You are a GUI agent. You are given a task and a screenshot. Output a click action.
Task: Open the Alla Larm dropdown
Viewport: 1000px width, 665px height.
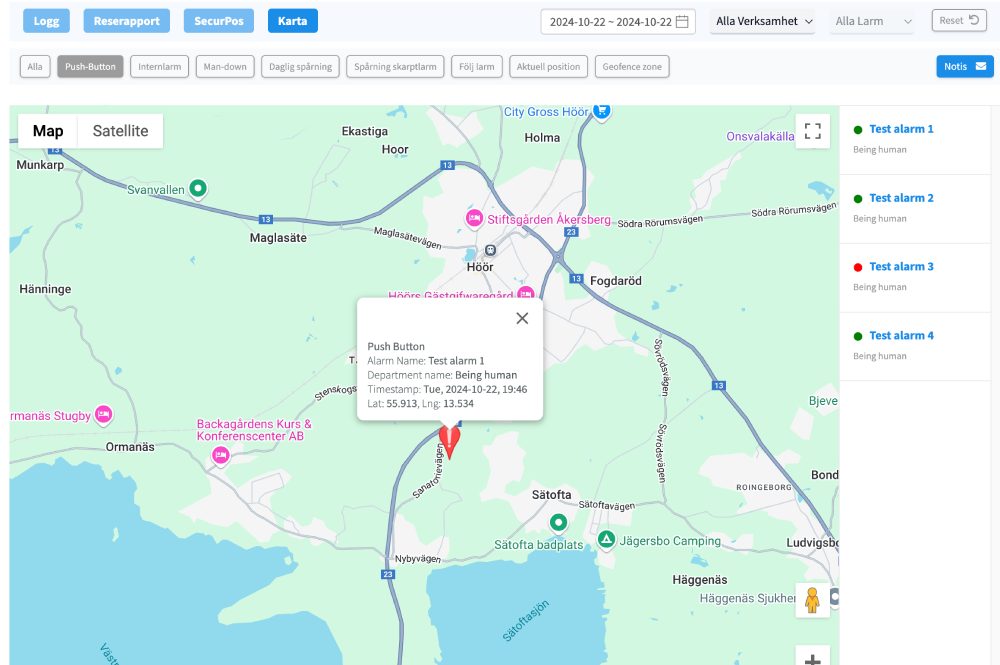click(x=872, y=21)
